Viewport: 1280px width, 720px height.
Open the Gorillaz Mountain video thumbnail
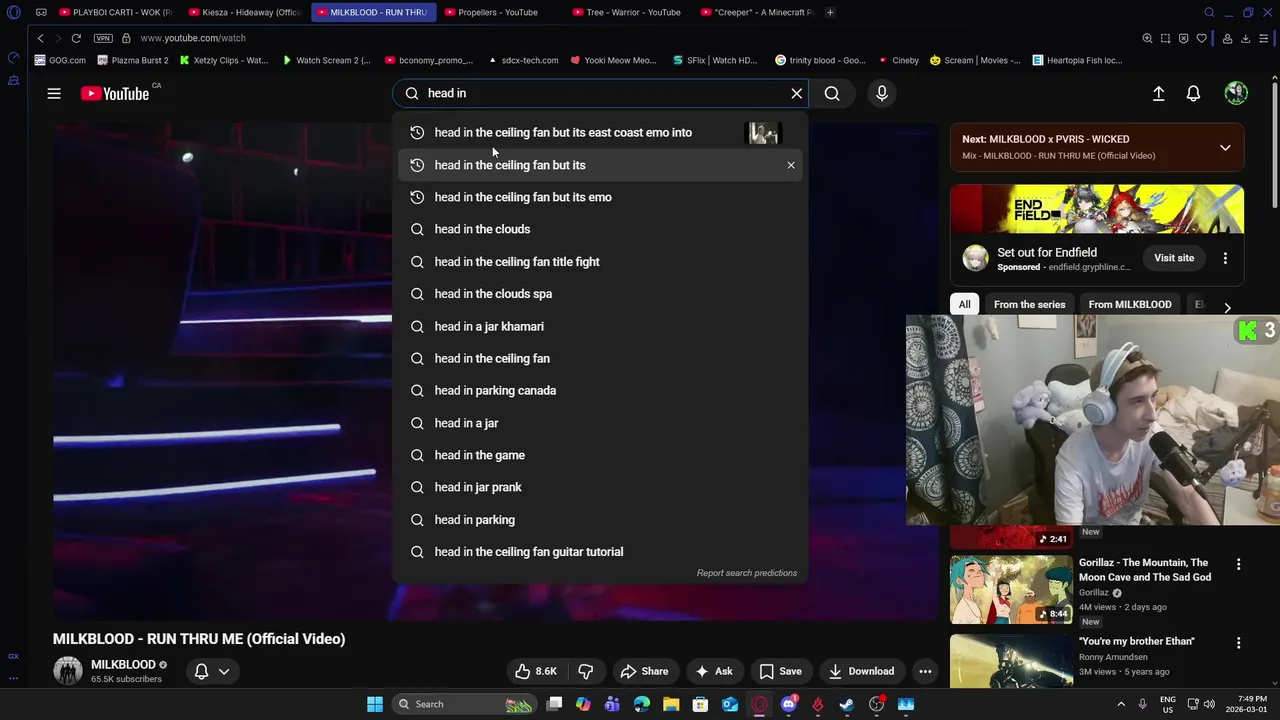coord(1011,589)
